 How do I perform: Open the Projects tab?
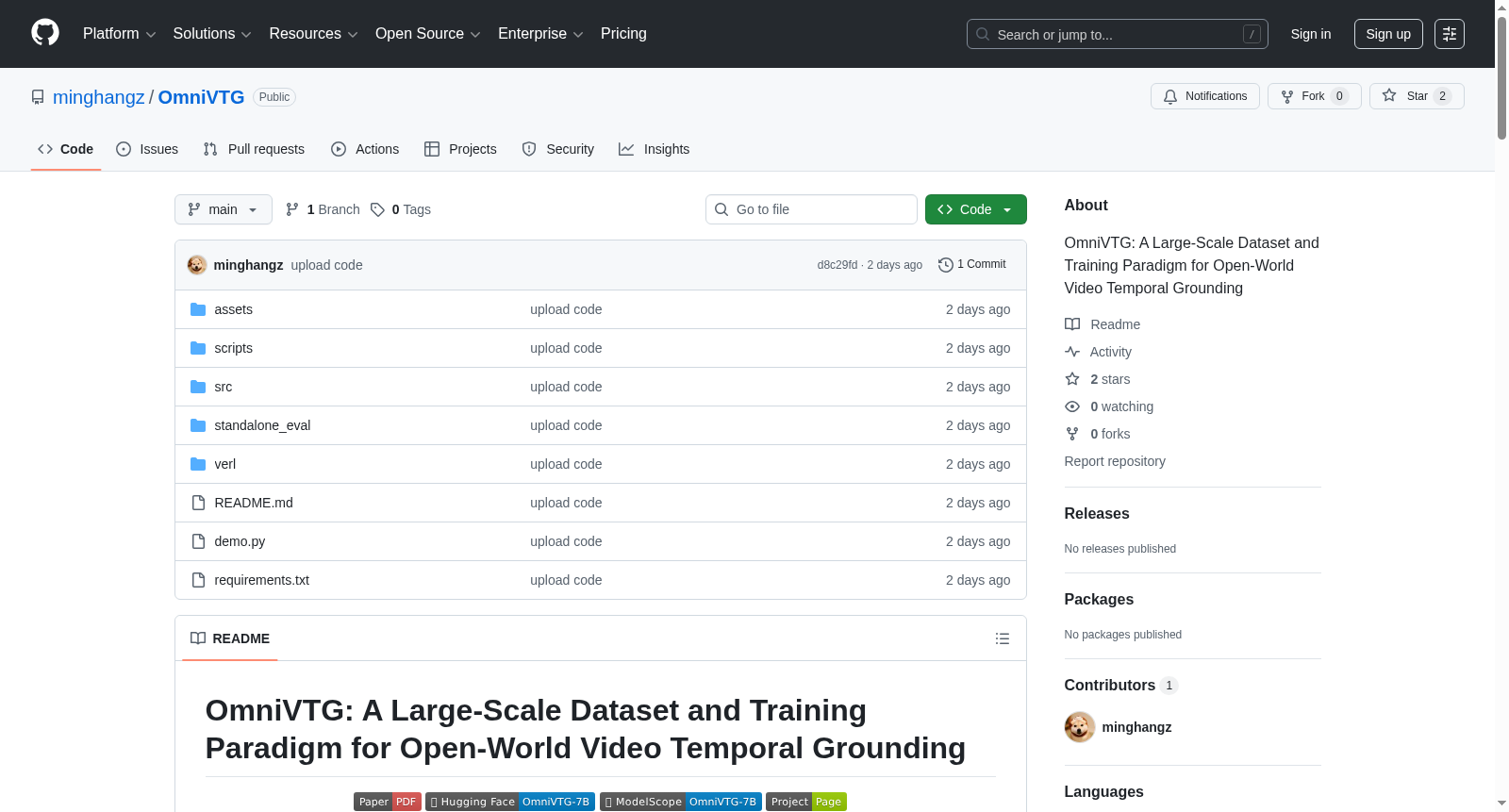pyautogui.click(x=460, y=149)
